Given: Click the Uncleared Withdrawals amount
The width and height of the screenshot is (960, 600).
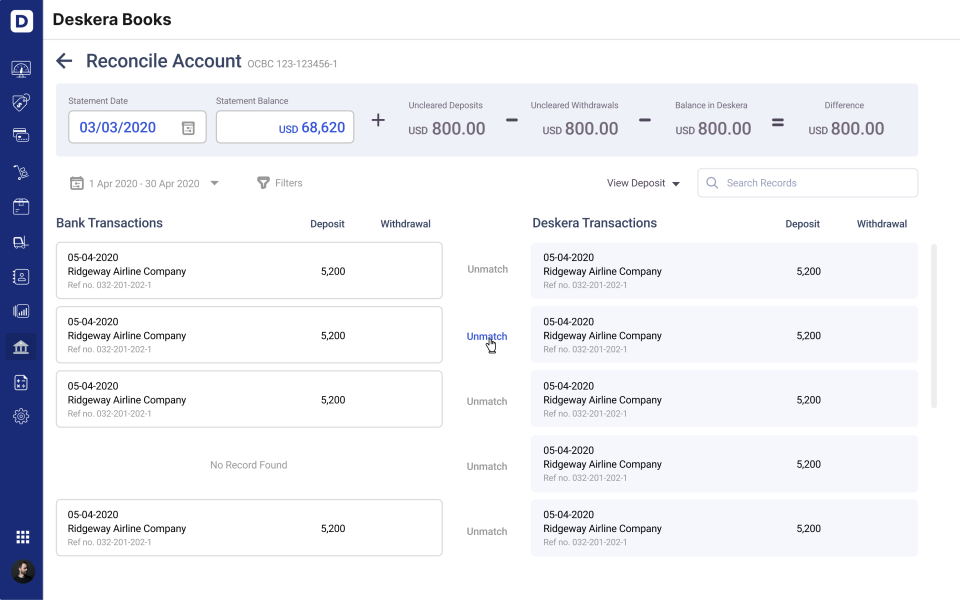Looking at the screenshot, I should tap(580, 129).
